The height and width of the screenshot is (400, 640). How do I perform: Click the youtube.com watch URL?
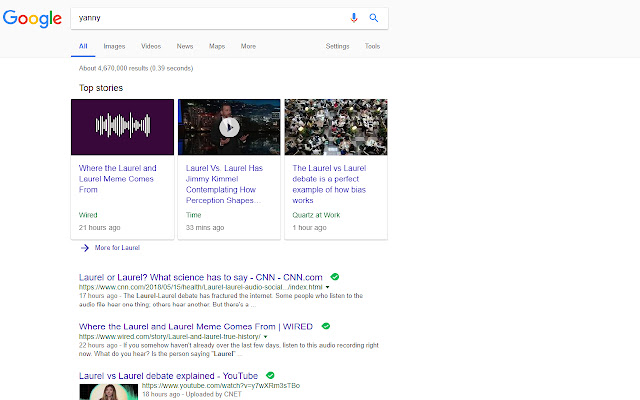coord(221,386)
